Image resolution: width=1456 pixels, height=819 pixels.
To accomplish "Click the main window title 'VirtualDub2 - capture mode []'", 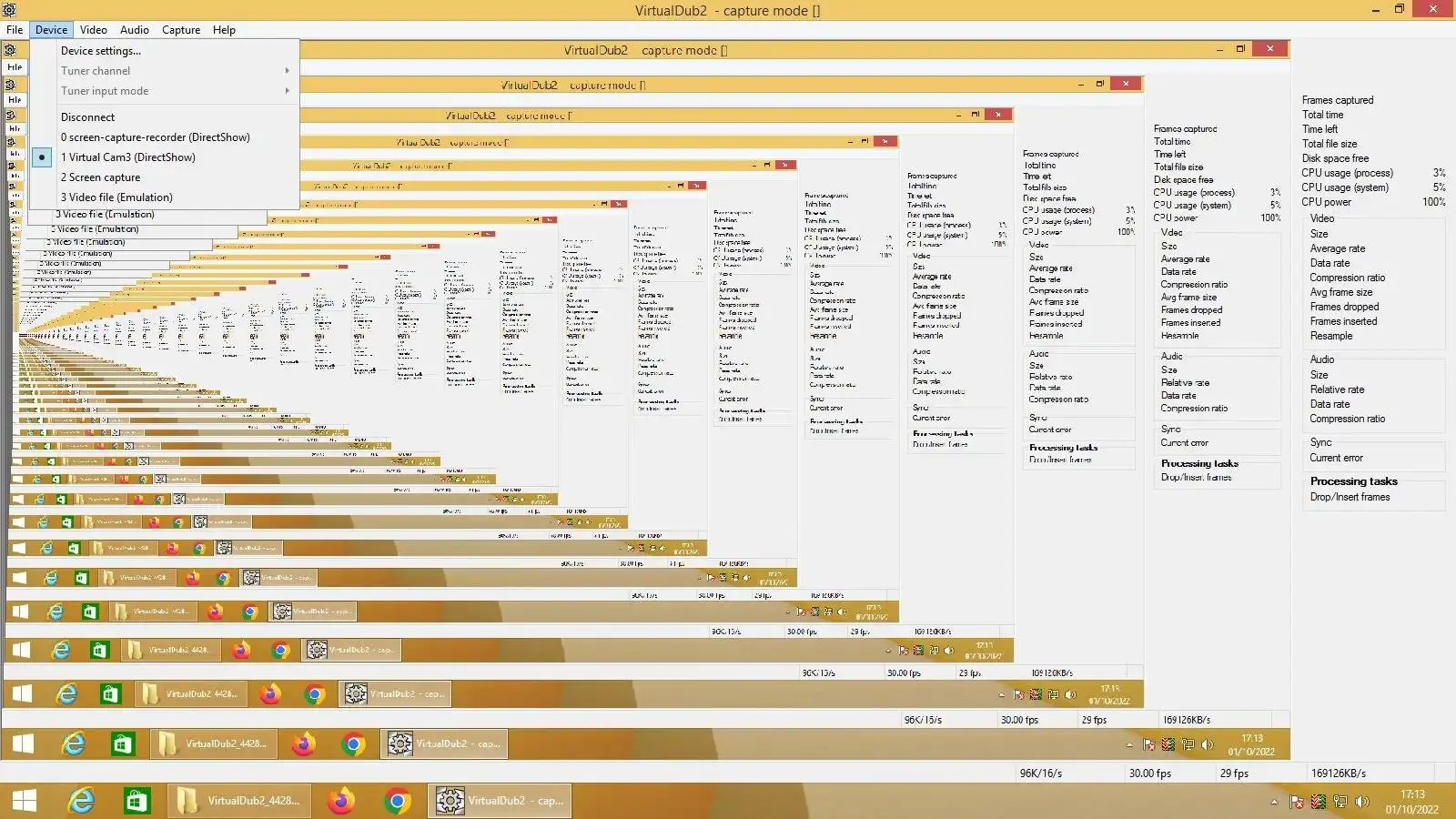I will click(x=727, y=11).
